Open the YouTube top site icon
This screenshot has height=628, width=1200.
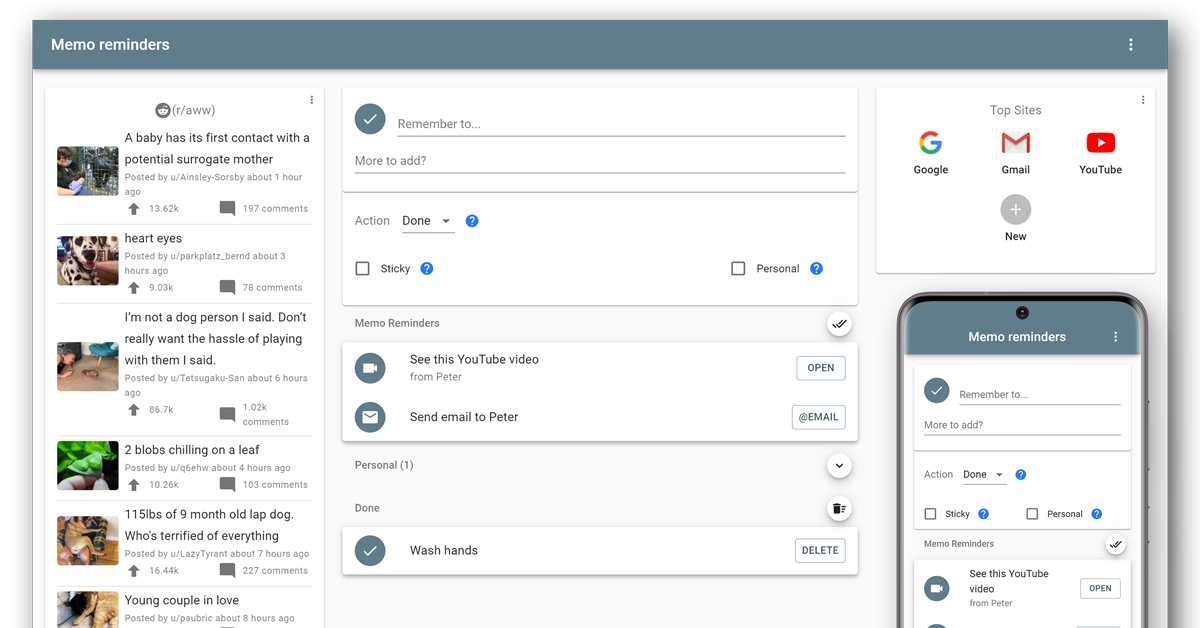click(x=1100, y=144)
